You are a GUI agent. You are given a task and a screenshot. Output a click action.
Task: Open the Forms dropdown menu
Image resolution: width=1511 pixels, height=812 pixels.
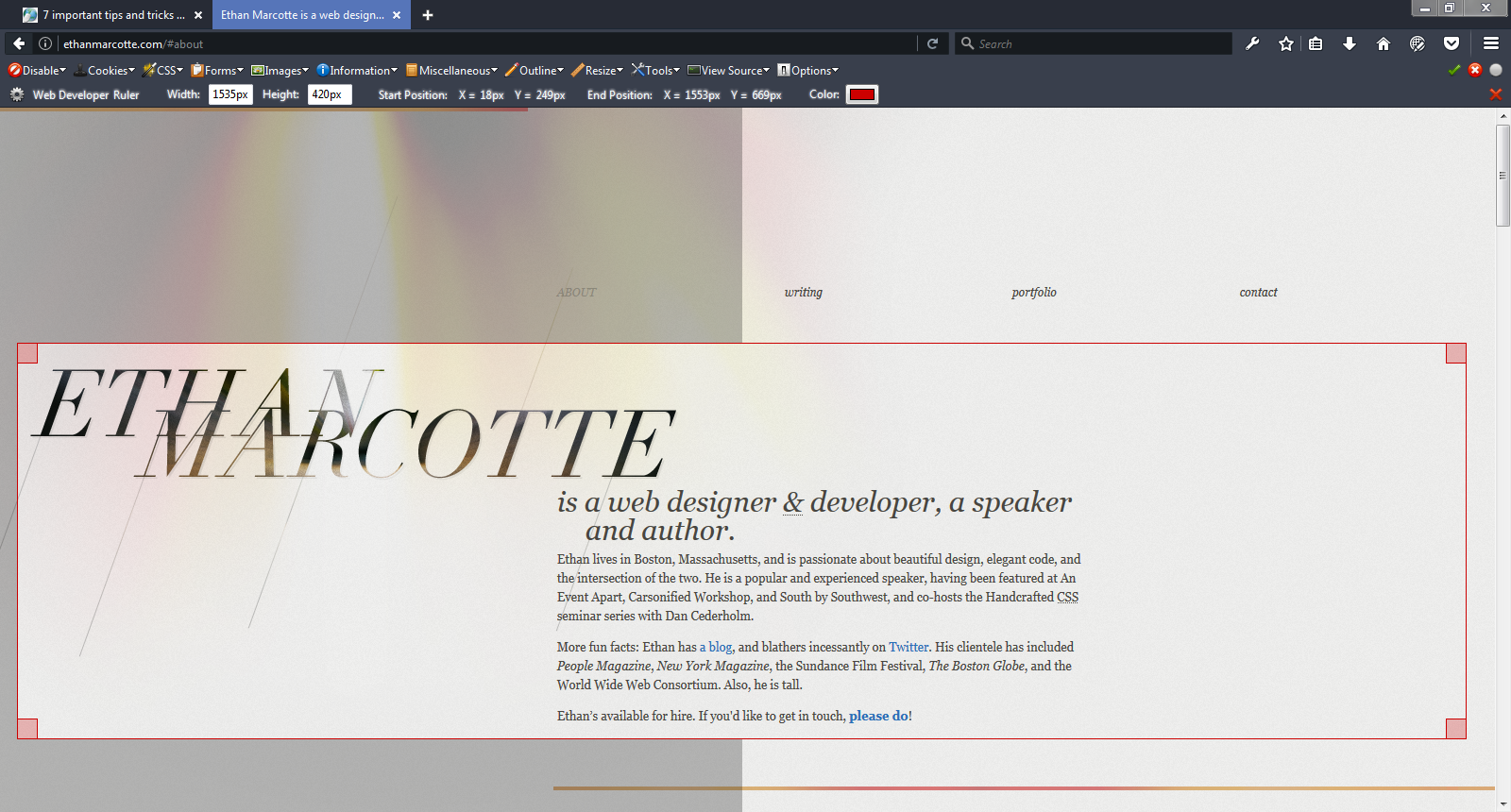tap(217, 70)
